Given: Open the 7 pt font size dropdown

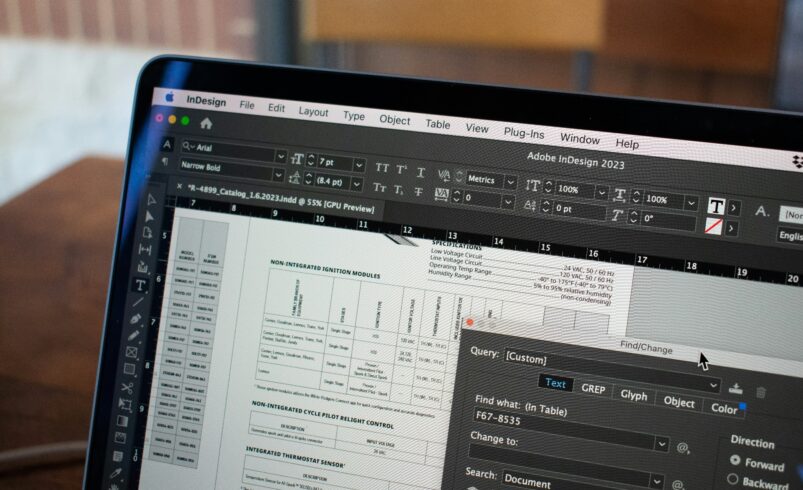Looking at the screenshot, I should click(x=359, y=165).
